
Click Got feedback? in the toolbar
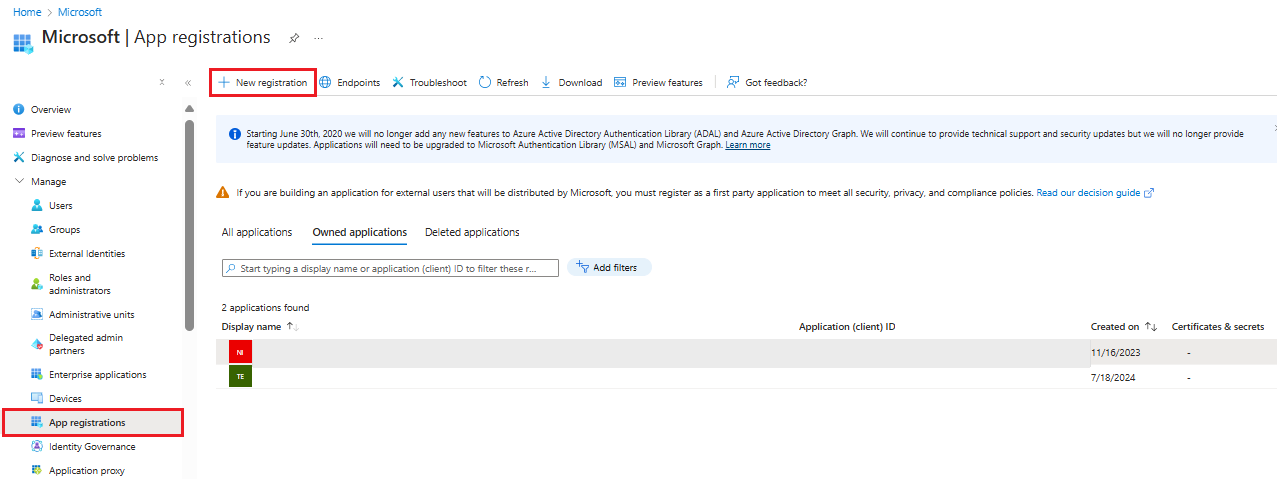[766, 82]
